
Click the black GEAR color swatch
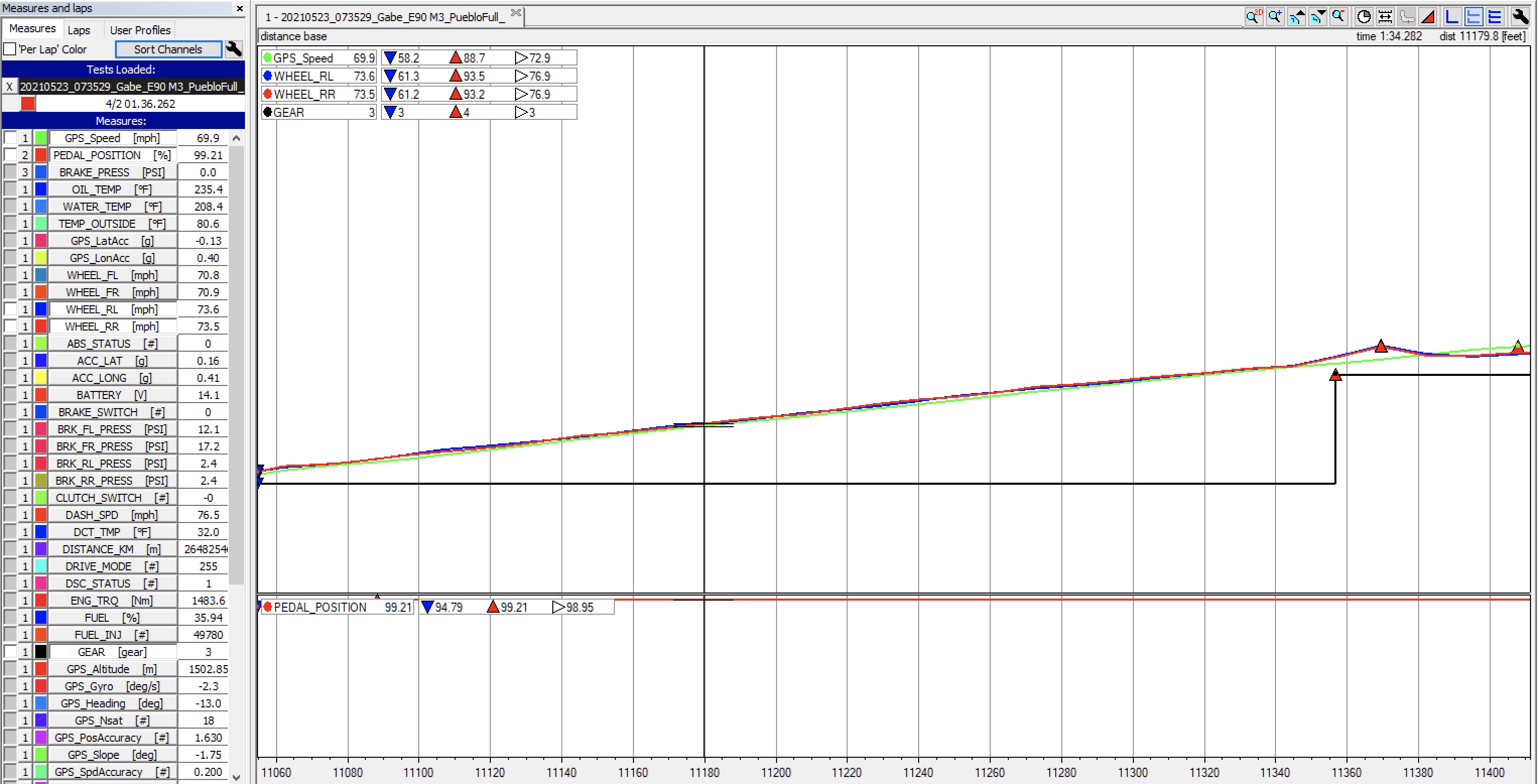click(41, 652)
